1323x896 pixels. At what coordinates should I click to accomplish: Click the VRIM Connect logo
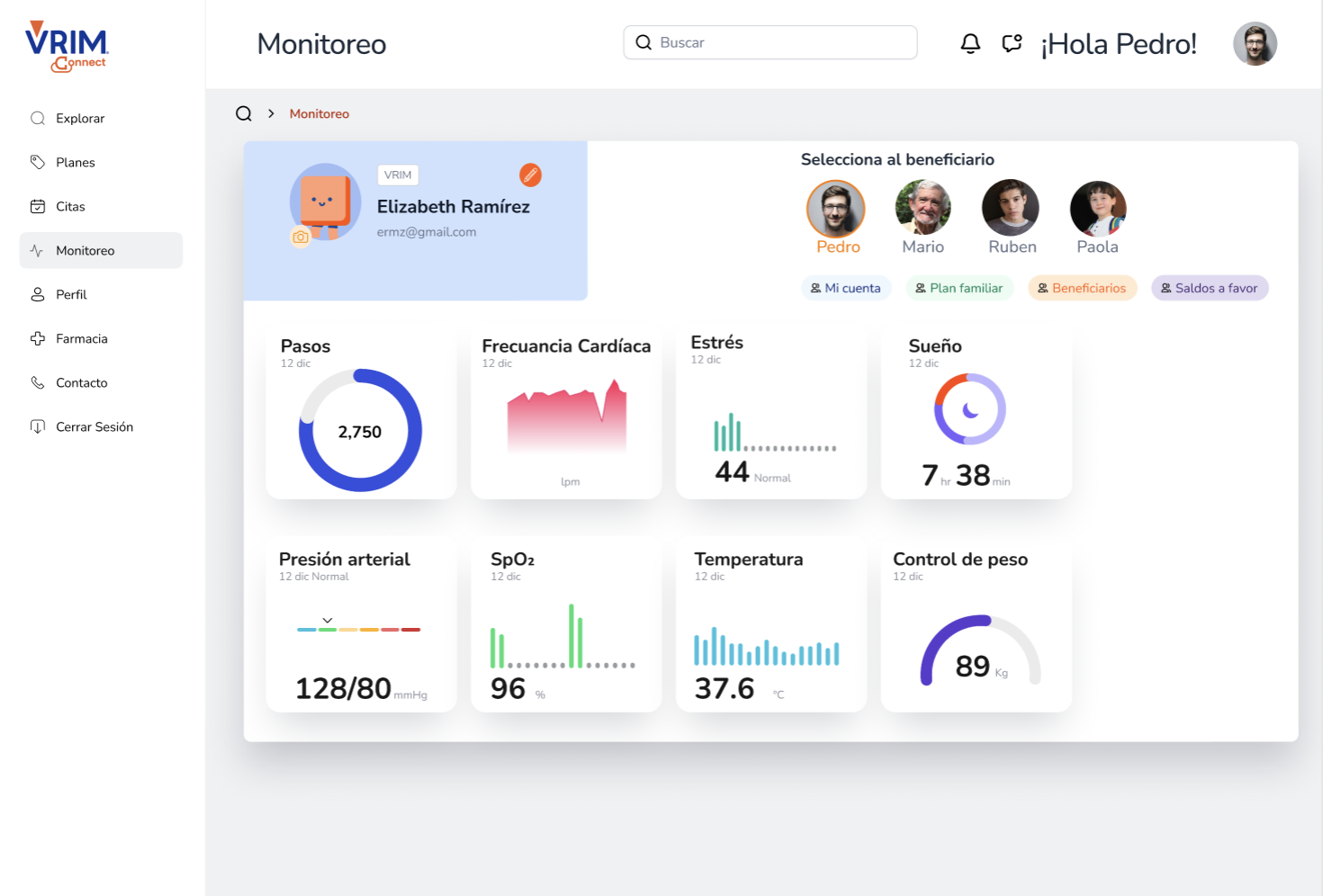(x=67, y=46)
